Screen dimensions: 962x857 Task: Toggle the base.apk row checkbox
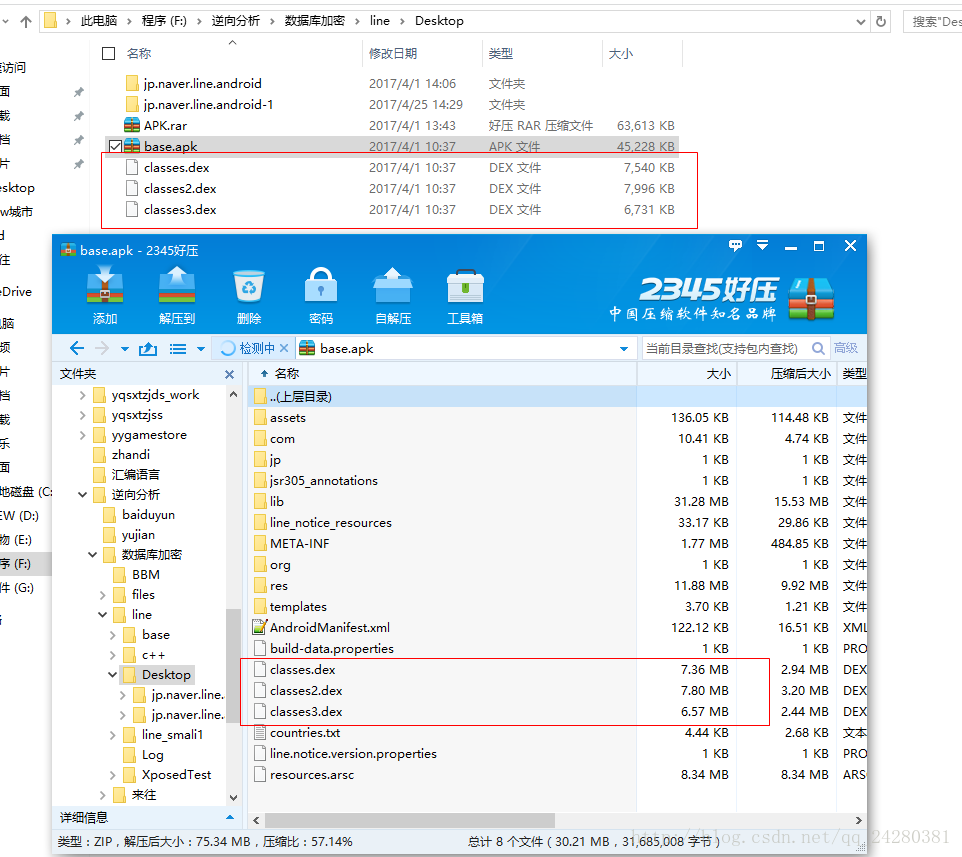(x=115, y=146)
